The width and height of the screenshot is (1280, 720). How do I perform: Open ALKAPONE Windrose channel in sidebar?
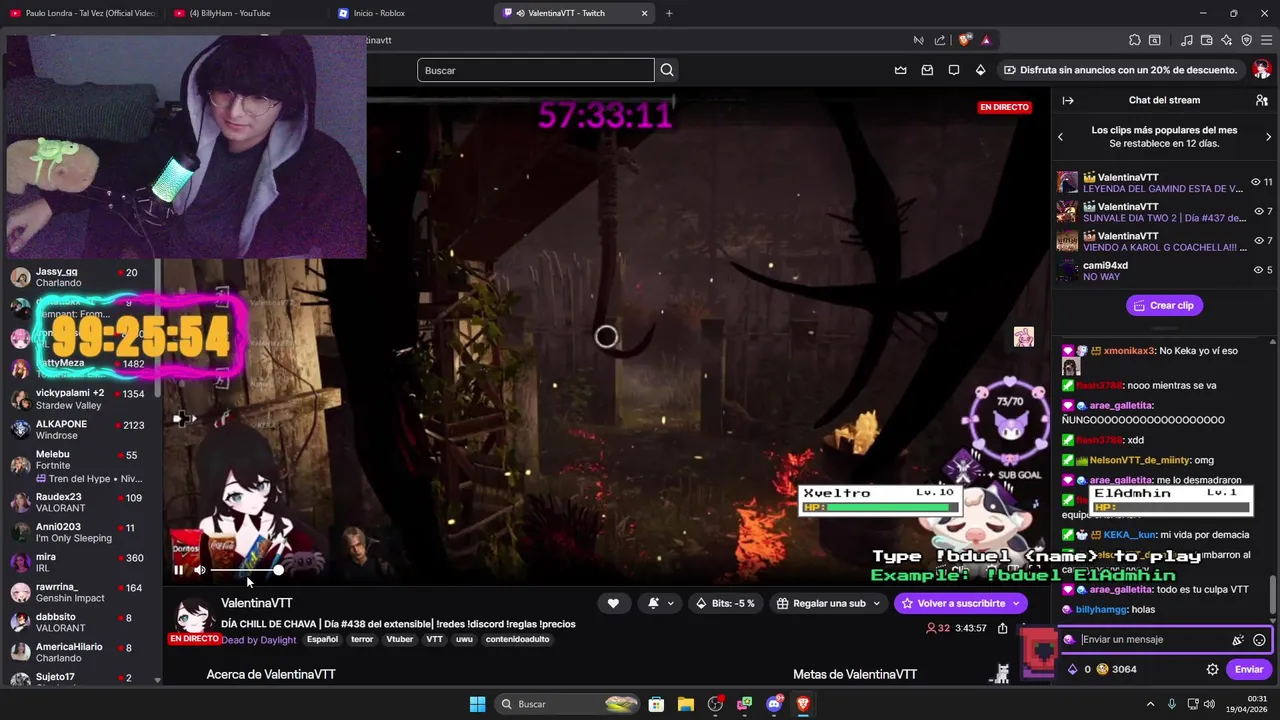(80, 430)
